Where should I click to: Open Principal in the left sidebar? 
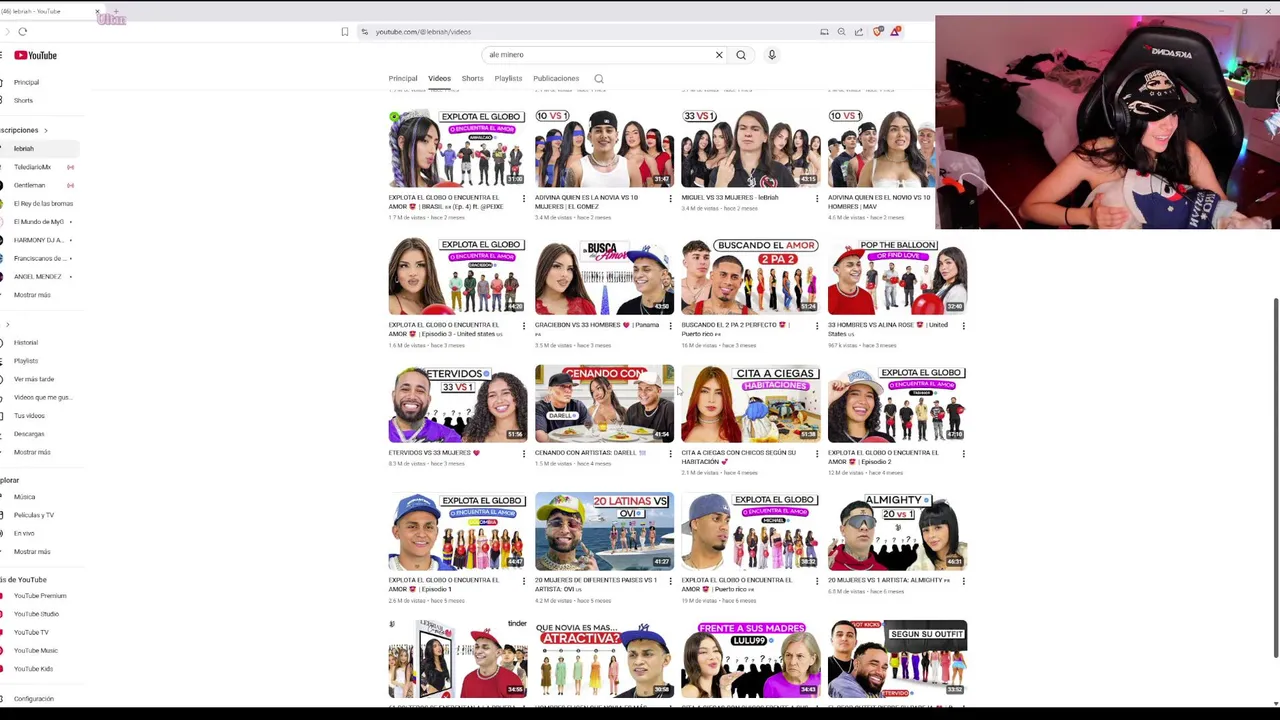pos(26,82)
